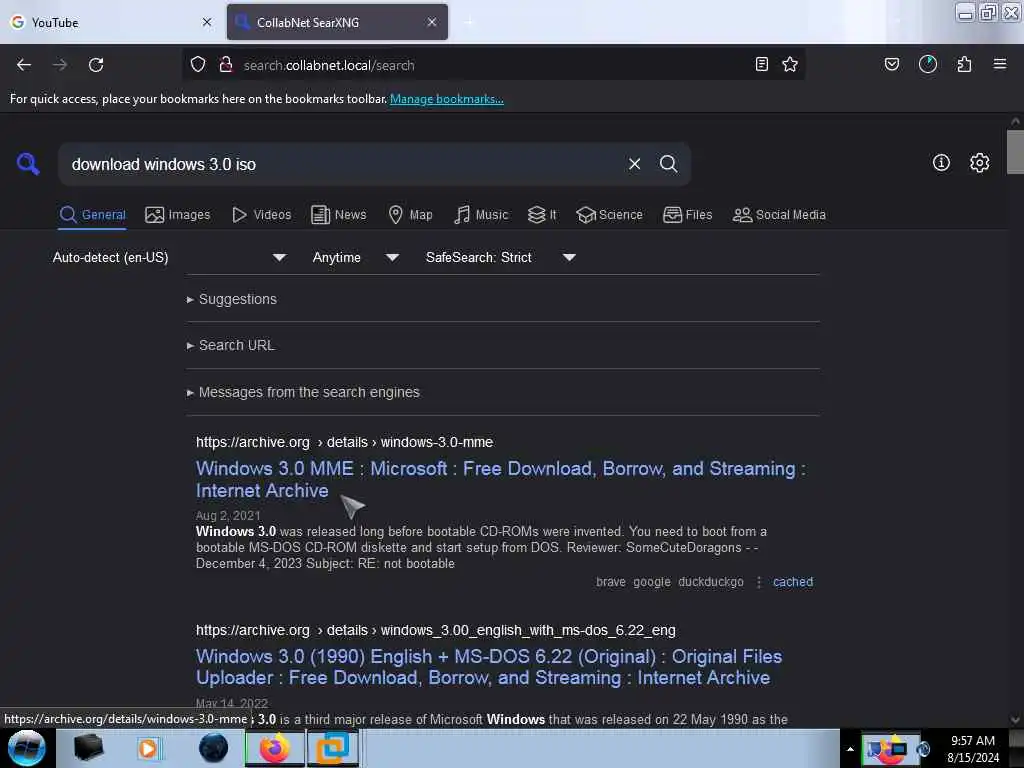
Task: Click the 'duckduckgo' engine label
Action: tap(711, 582)
